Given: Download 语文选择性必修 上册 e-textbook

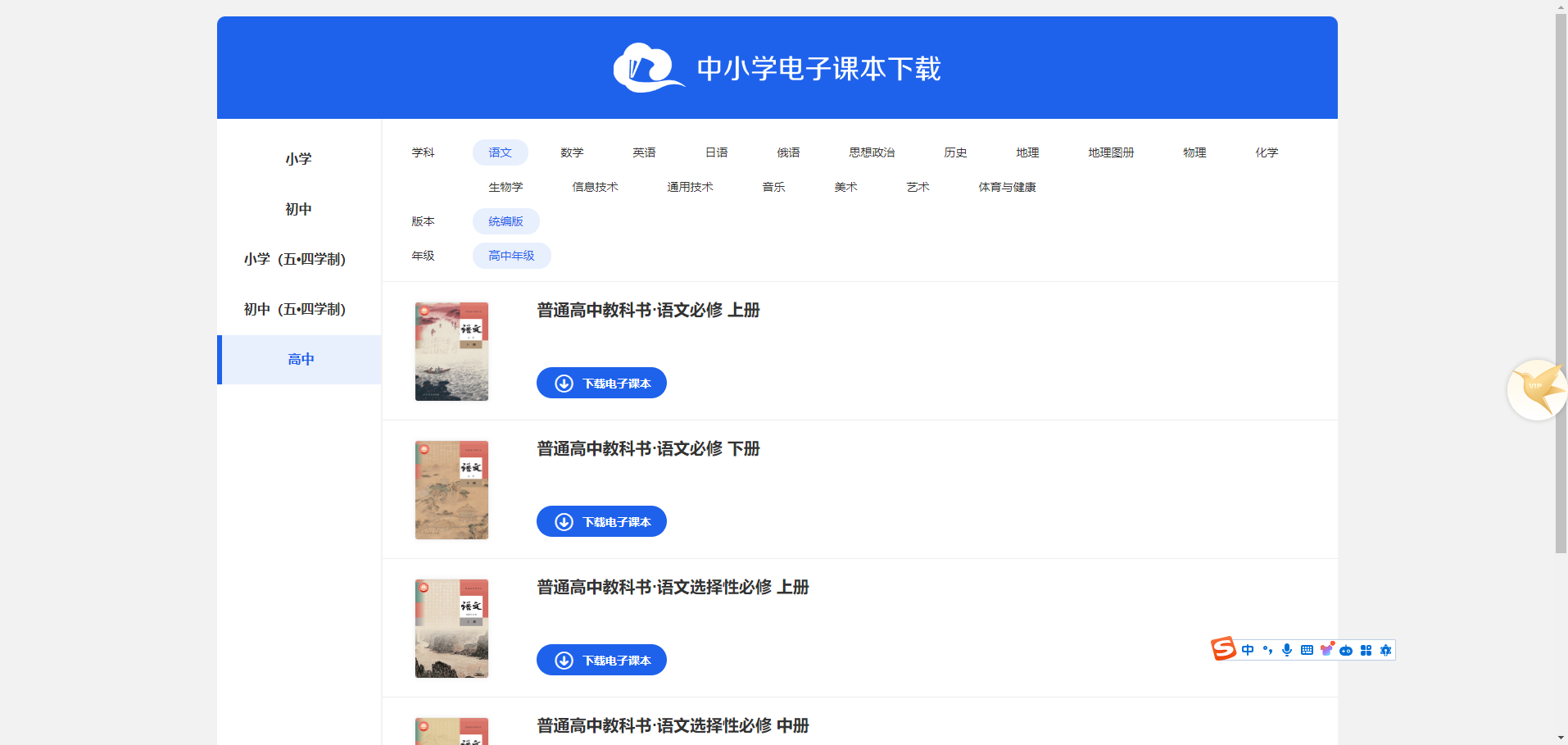Looking at the screenshot, I should click(x=601, y=660).
